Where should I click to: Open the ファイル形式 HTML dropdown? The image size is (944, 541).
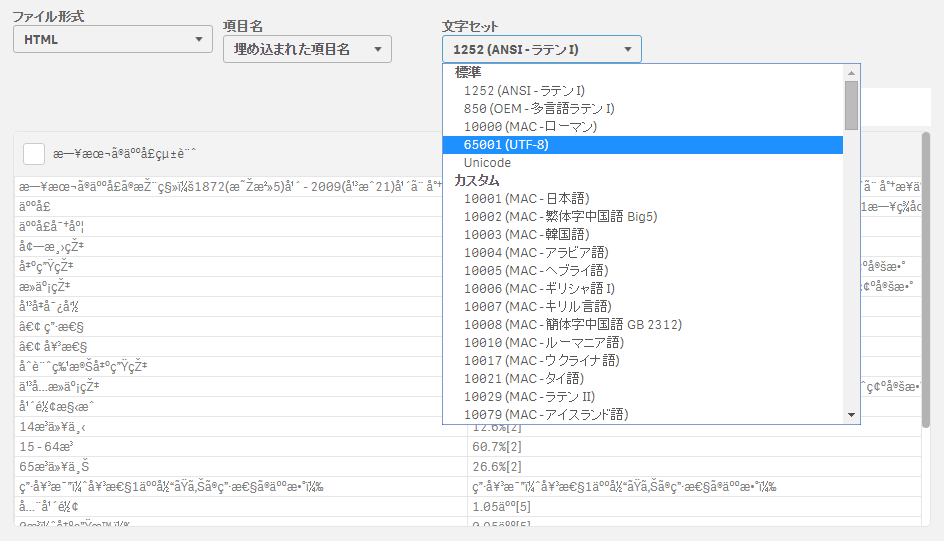pos(112,40)
